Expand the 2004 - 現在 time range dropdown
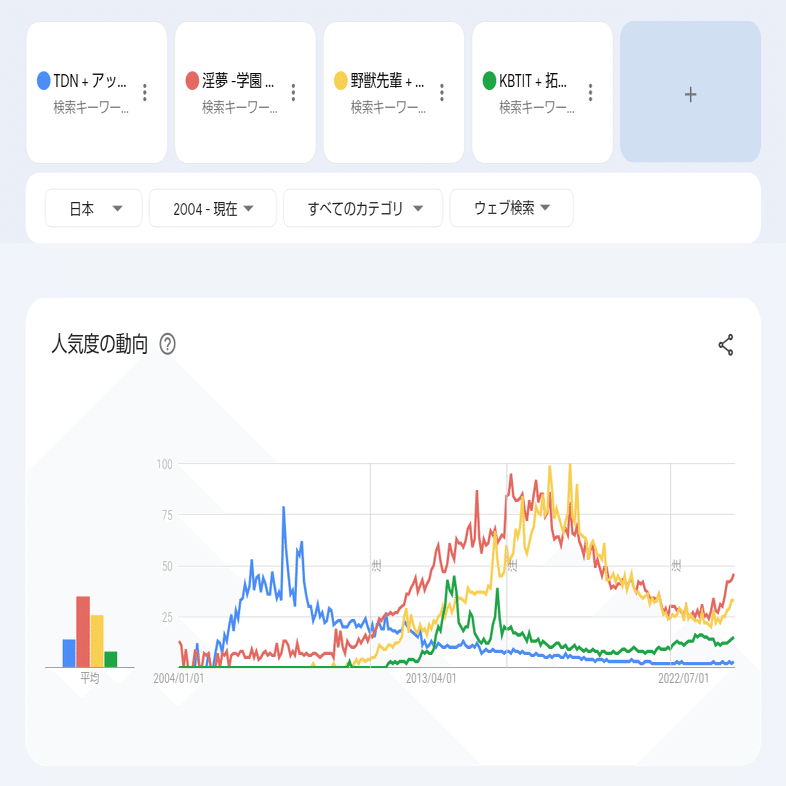This screenshot has height=786, width=786. point(211,208)
